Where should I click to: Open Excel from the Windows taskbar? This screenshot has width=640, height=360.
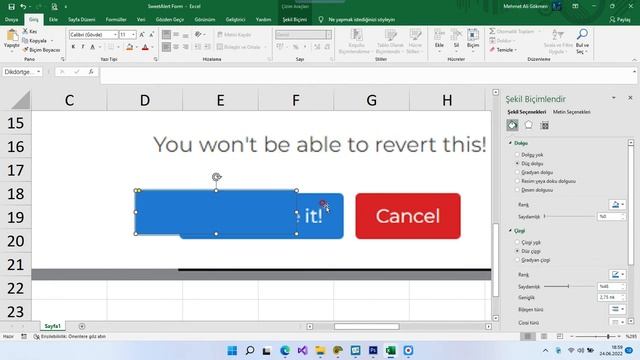[391, 351]
